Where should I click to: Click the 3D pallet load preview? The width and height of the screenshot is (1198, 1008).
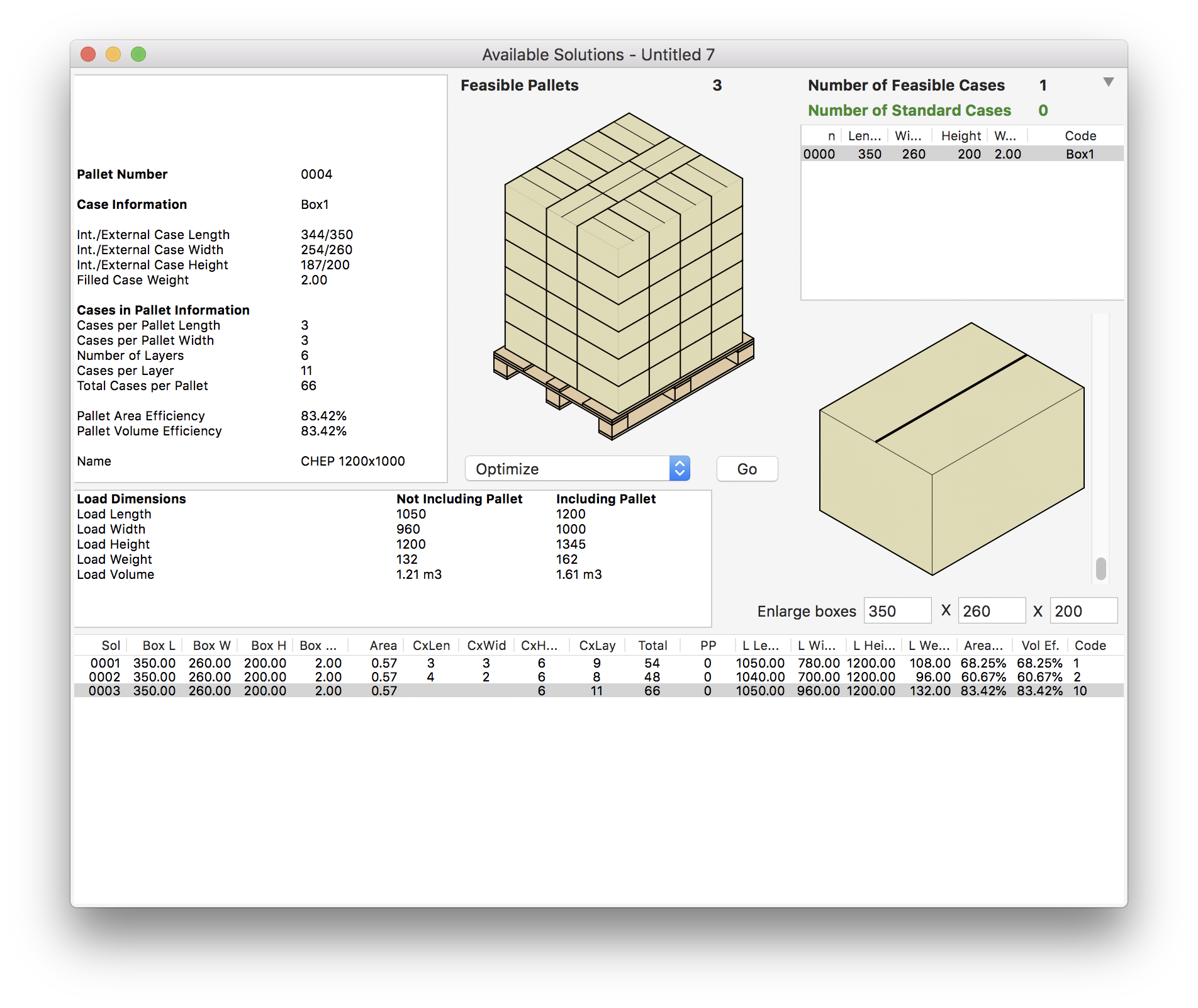click(x=624, y=276)
